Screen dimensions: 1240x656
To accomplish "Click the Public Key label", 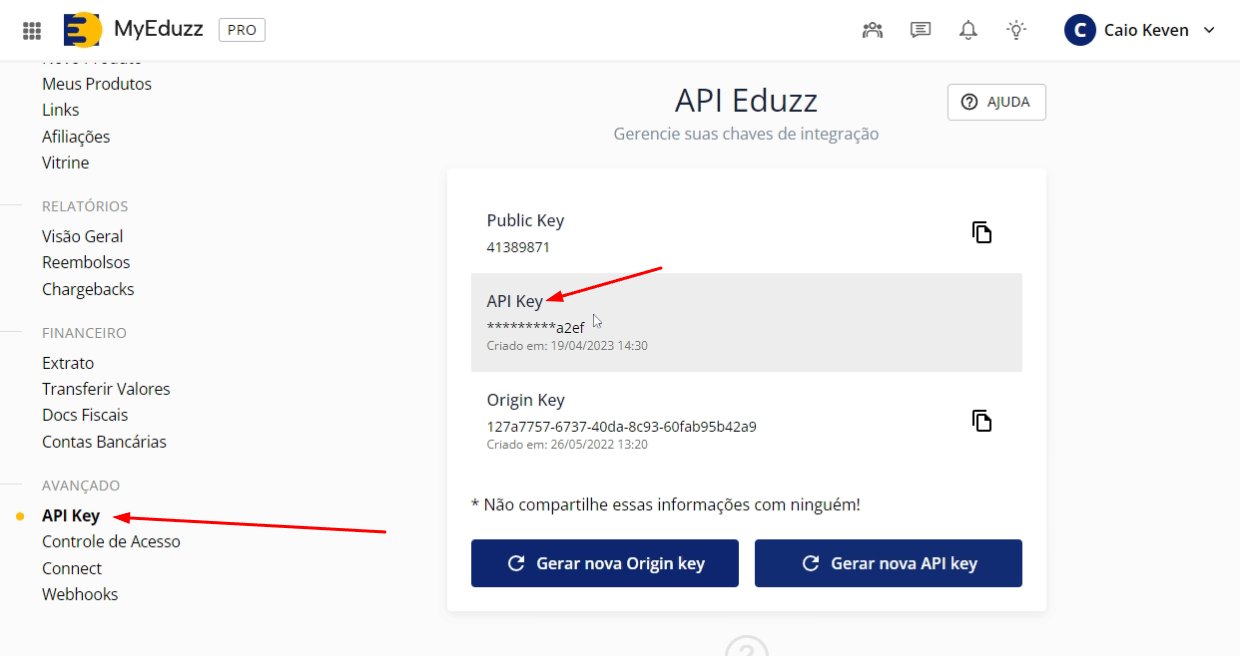I will [526, 221].
